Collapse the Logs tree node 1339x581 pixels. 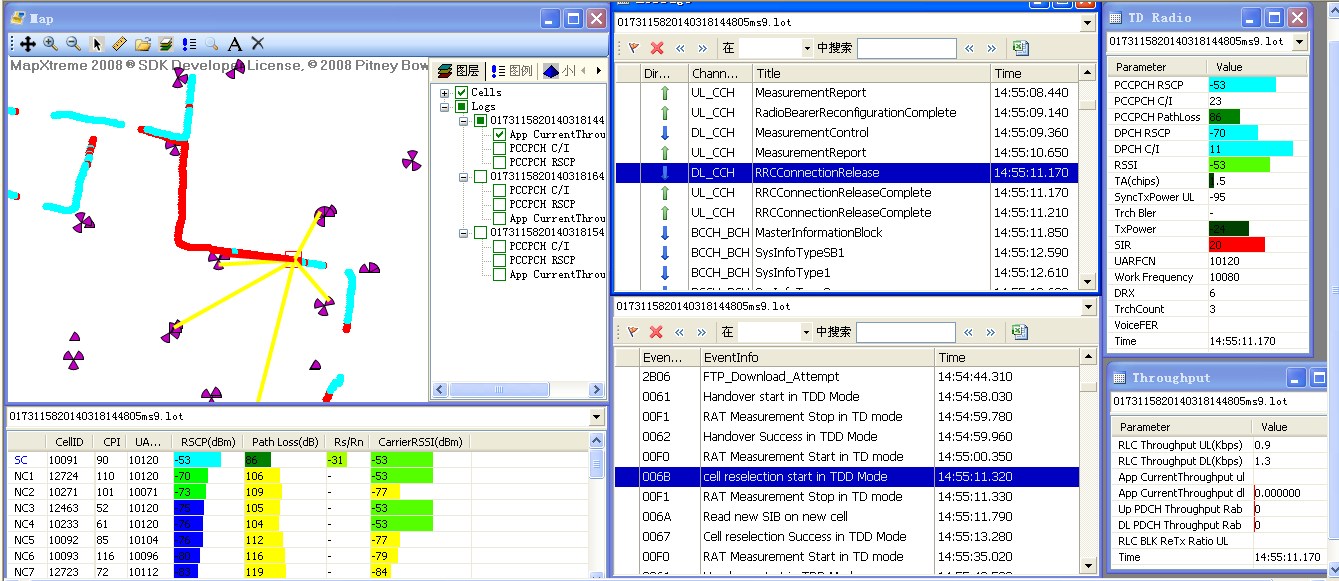[444, 107]
